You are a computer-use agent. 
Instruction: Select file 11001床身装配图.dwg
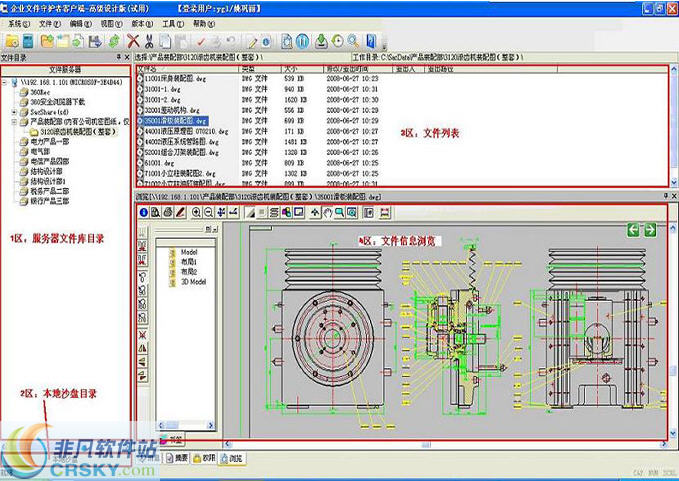point(175,79)
